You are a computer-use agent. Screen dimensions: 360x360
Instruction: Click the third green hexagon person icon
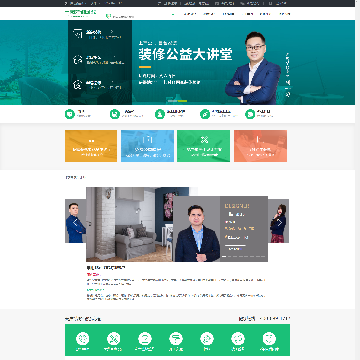point(160,114)
